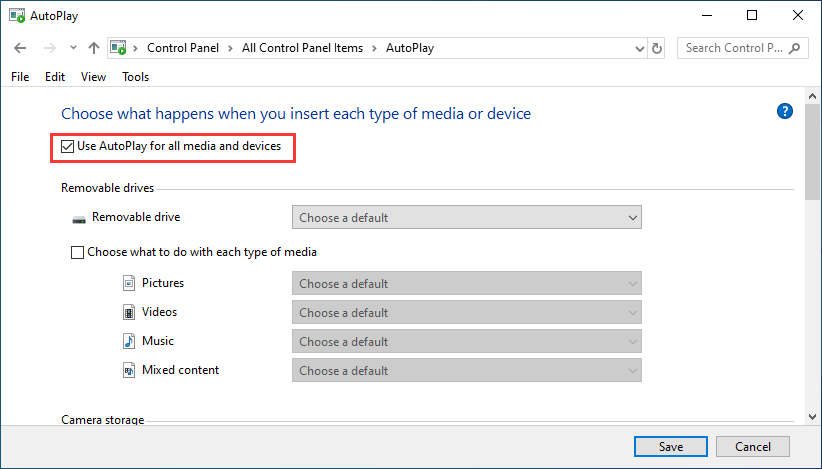Check Choose what to do with each media type
Viewport: 822px width, 469px height.
[78, 253]
